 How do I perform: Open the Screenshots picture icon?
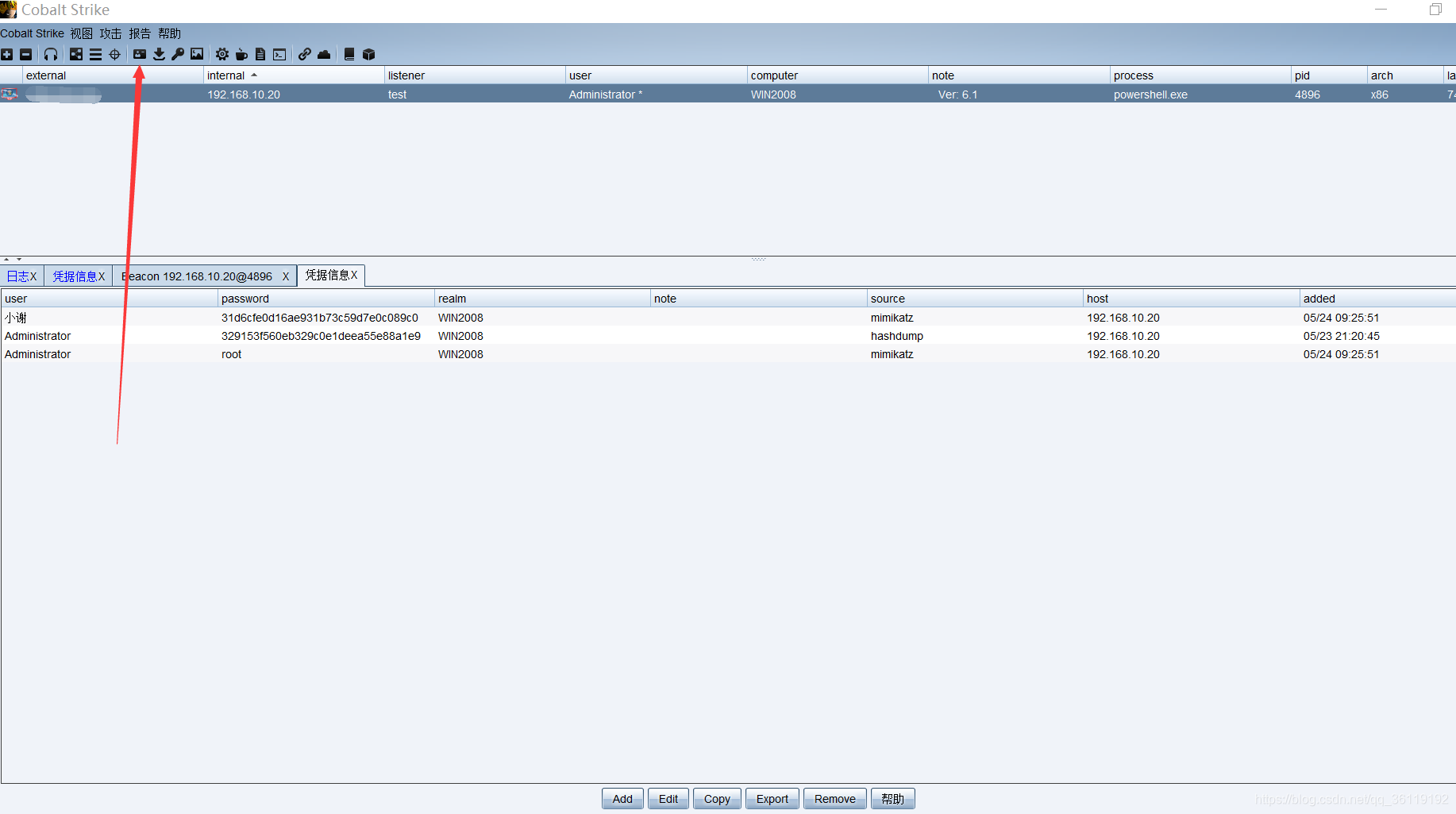point(197,54)
